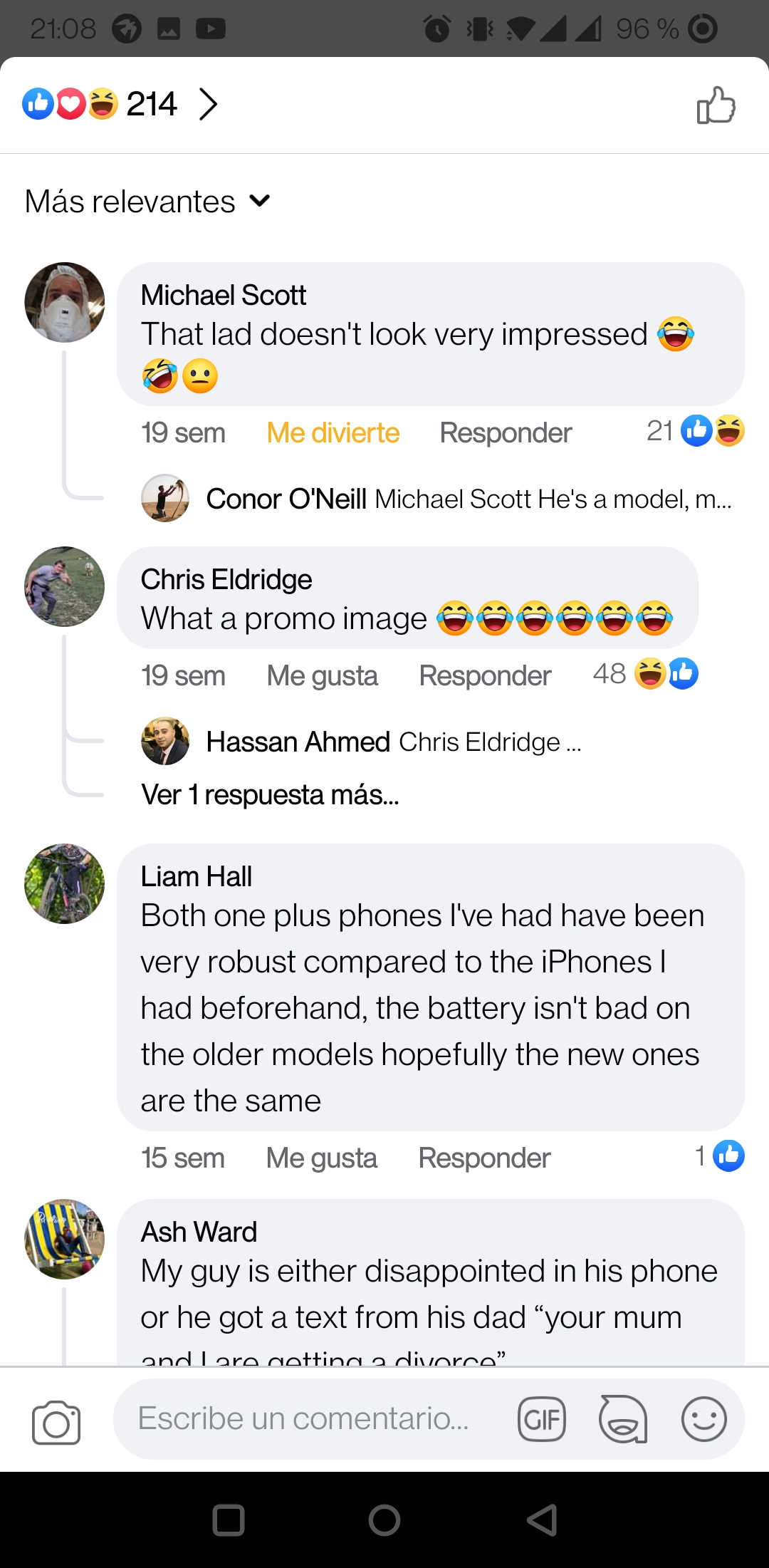The image size is (769, 1568).
Task: Open the emoji smiley picker
Action: click(x=703, y=1419)
